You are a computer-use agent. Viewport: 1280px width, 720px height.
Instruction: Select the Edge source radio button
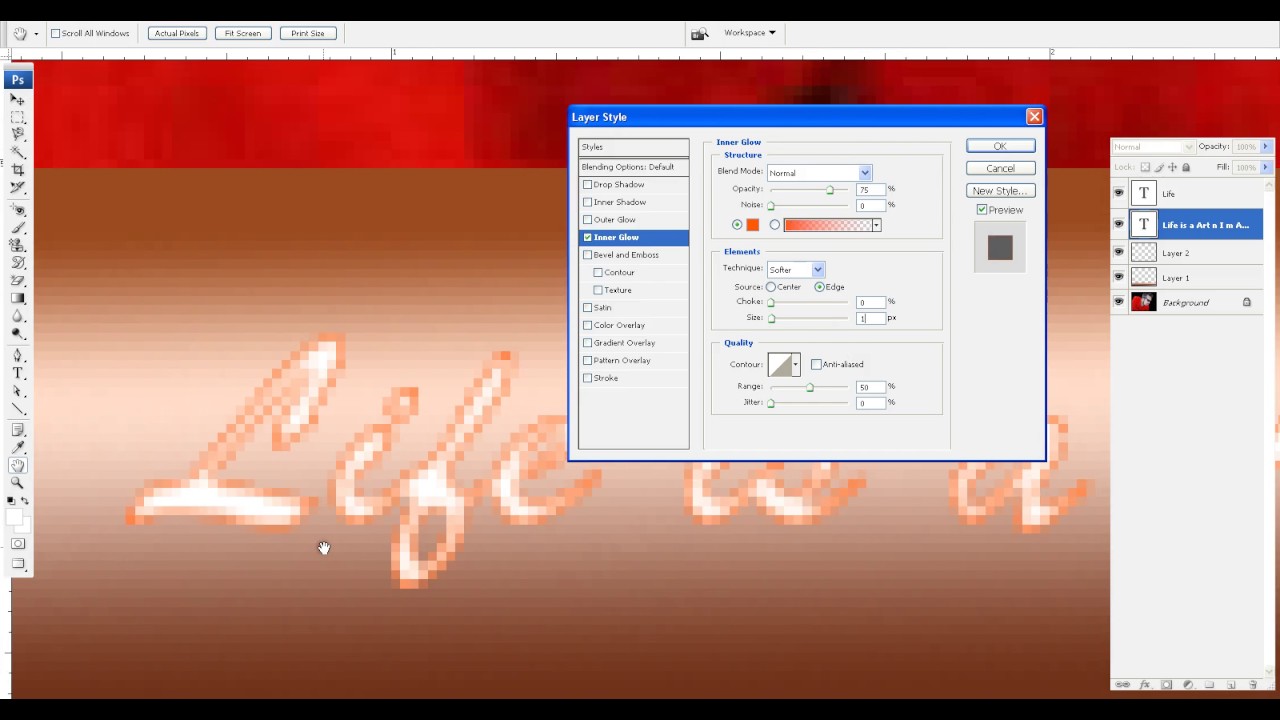click(x=820, y=287)
